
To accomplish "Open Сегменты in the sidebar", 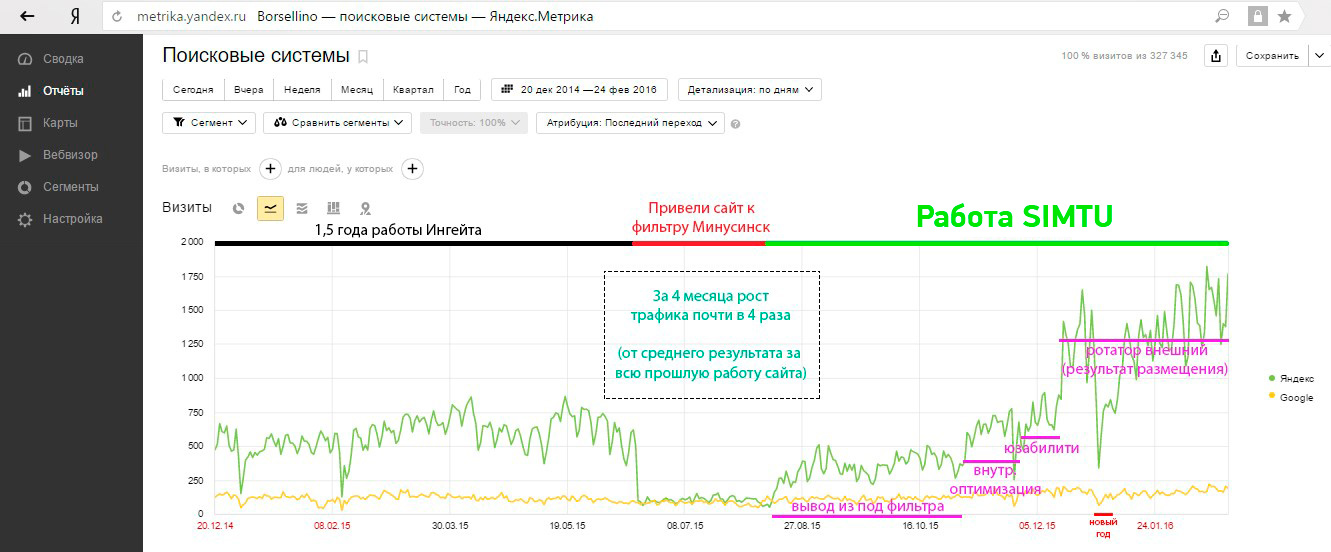I will point(70,187).
